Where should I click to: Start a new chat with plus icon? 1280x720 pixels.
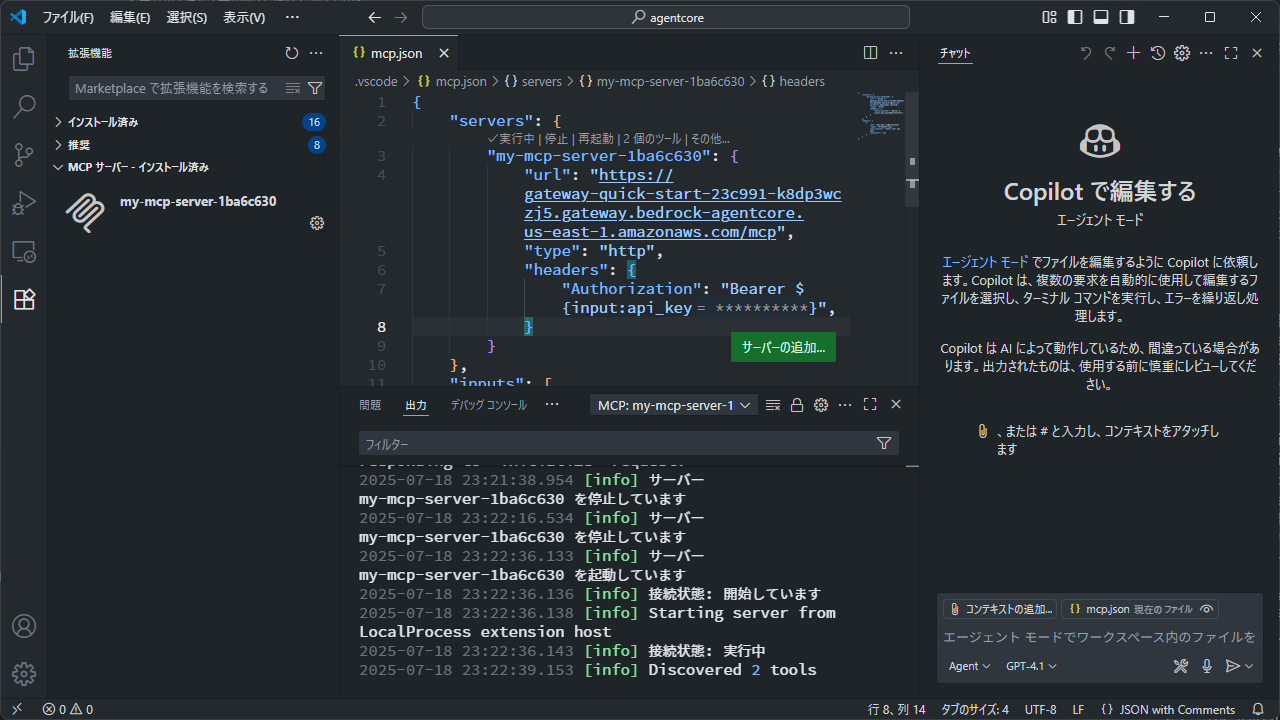1133,53
